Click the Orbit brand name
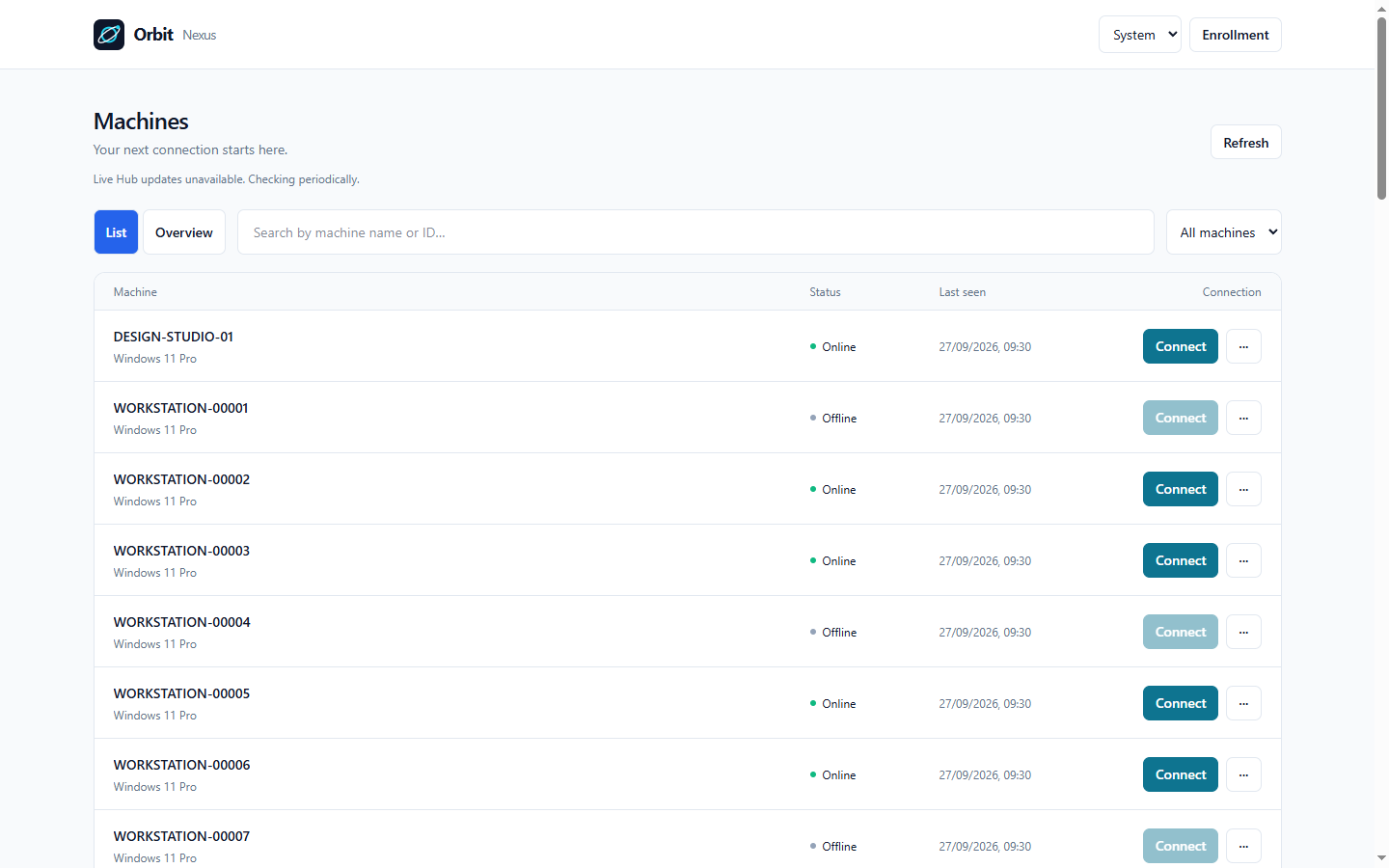The height and width of the screenshot is (868, 1389). click(x=153, y=35)
